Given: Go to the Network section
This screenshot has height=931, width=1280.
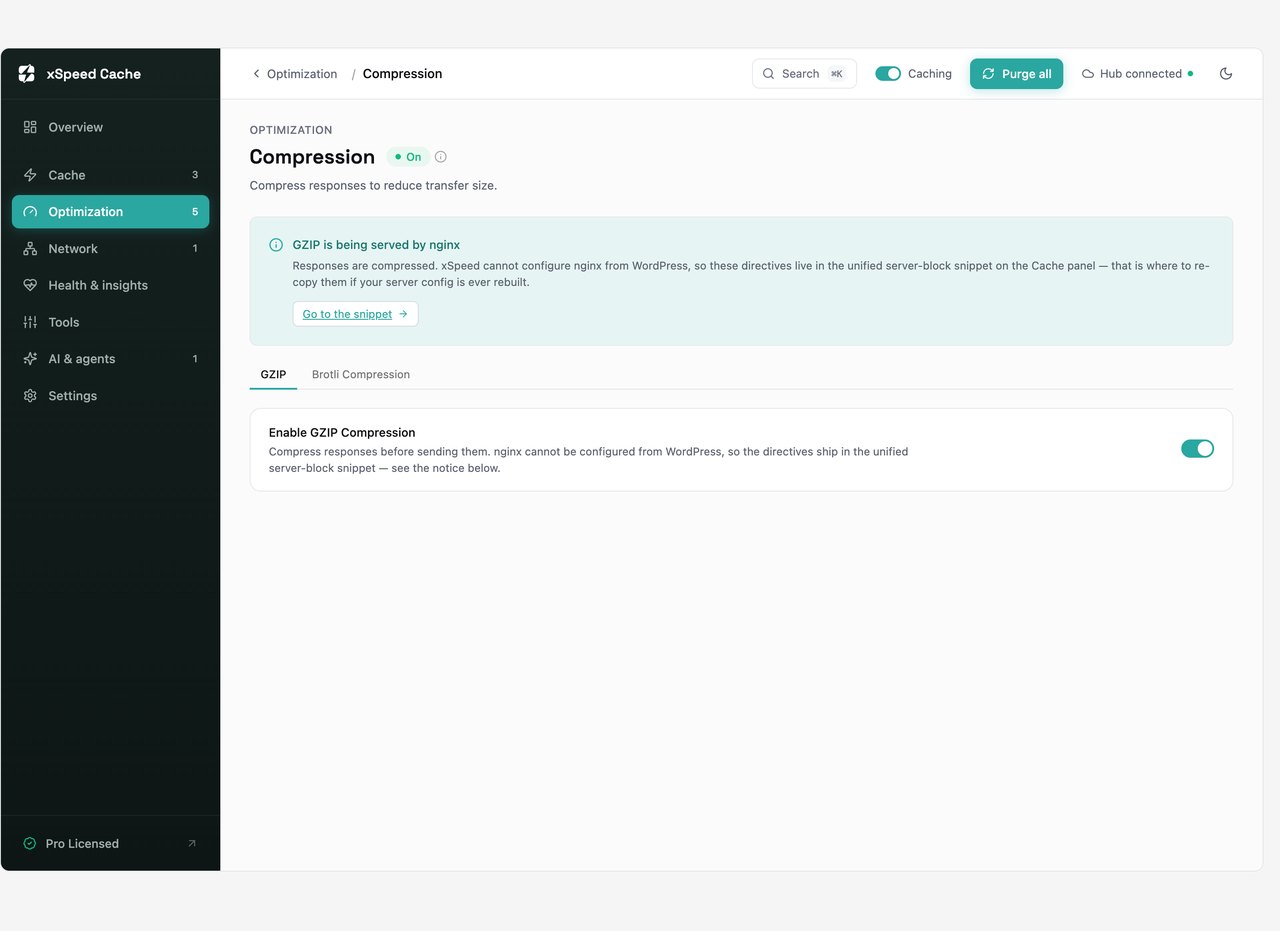Looking at the screenshot, I should pos(110,249).
